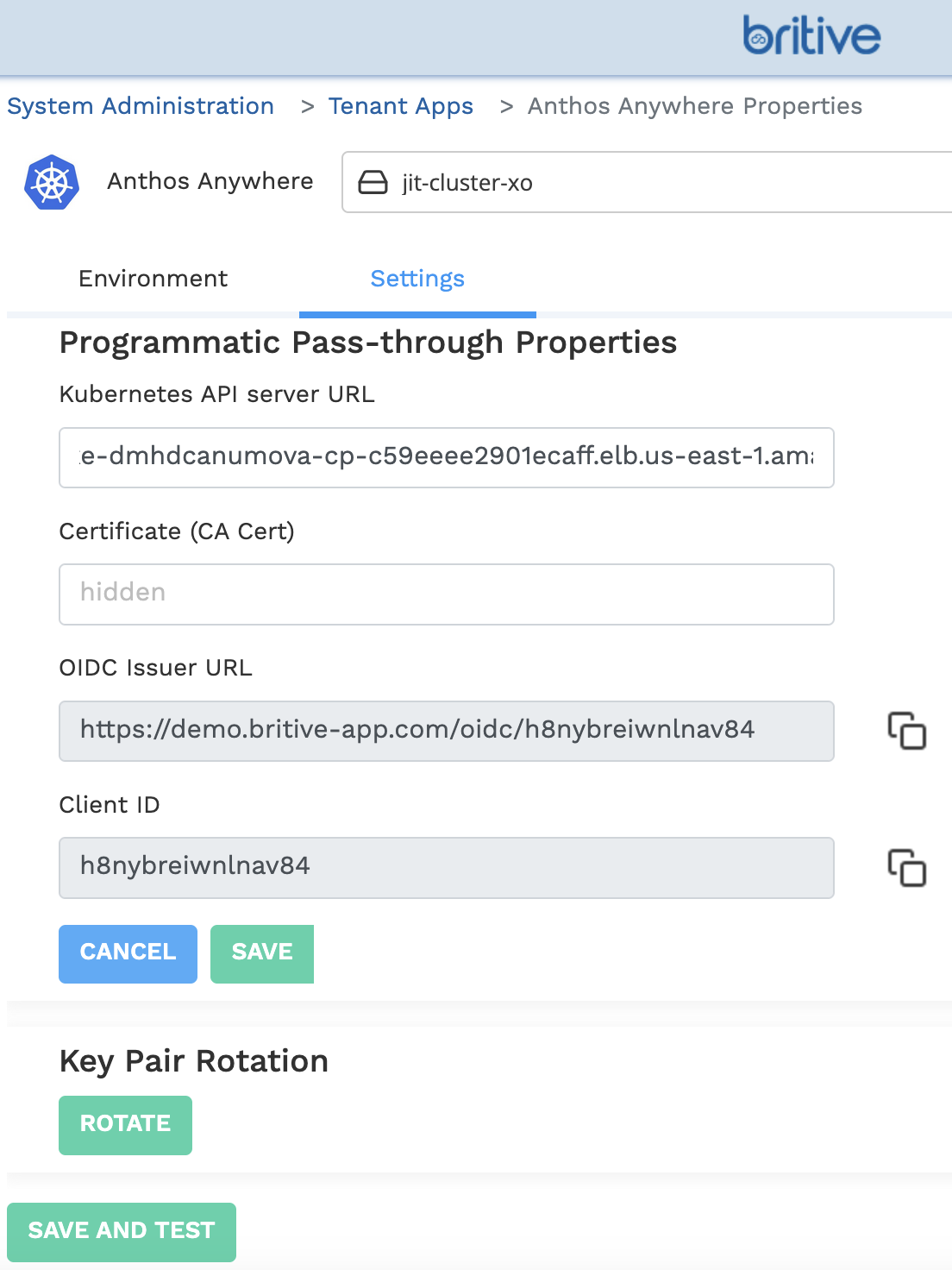Switch to the Environment tab
The width and height of the screenshot is (952, 1270).
pos(153,279)
